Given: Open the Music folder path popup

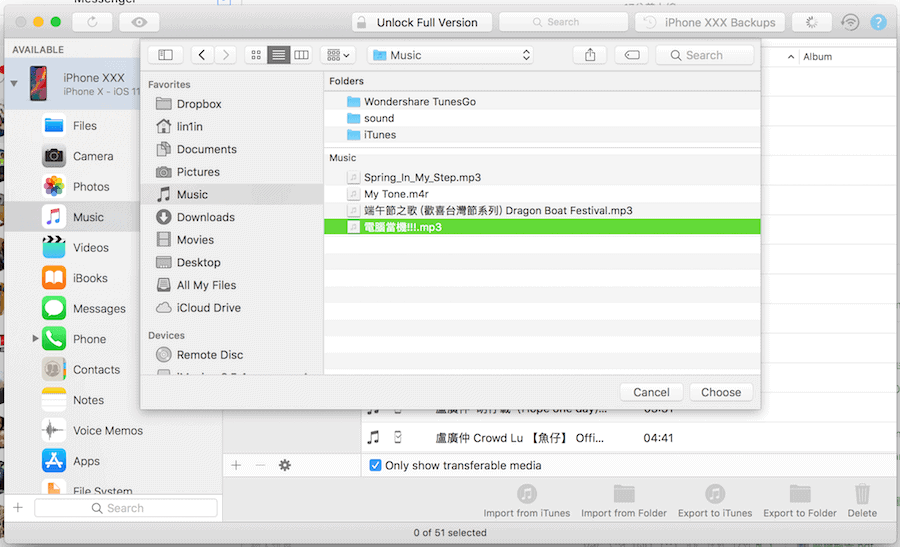Looking at the screenshot, I should (451, 55).
